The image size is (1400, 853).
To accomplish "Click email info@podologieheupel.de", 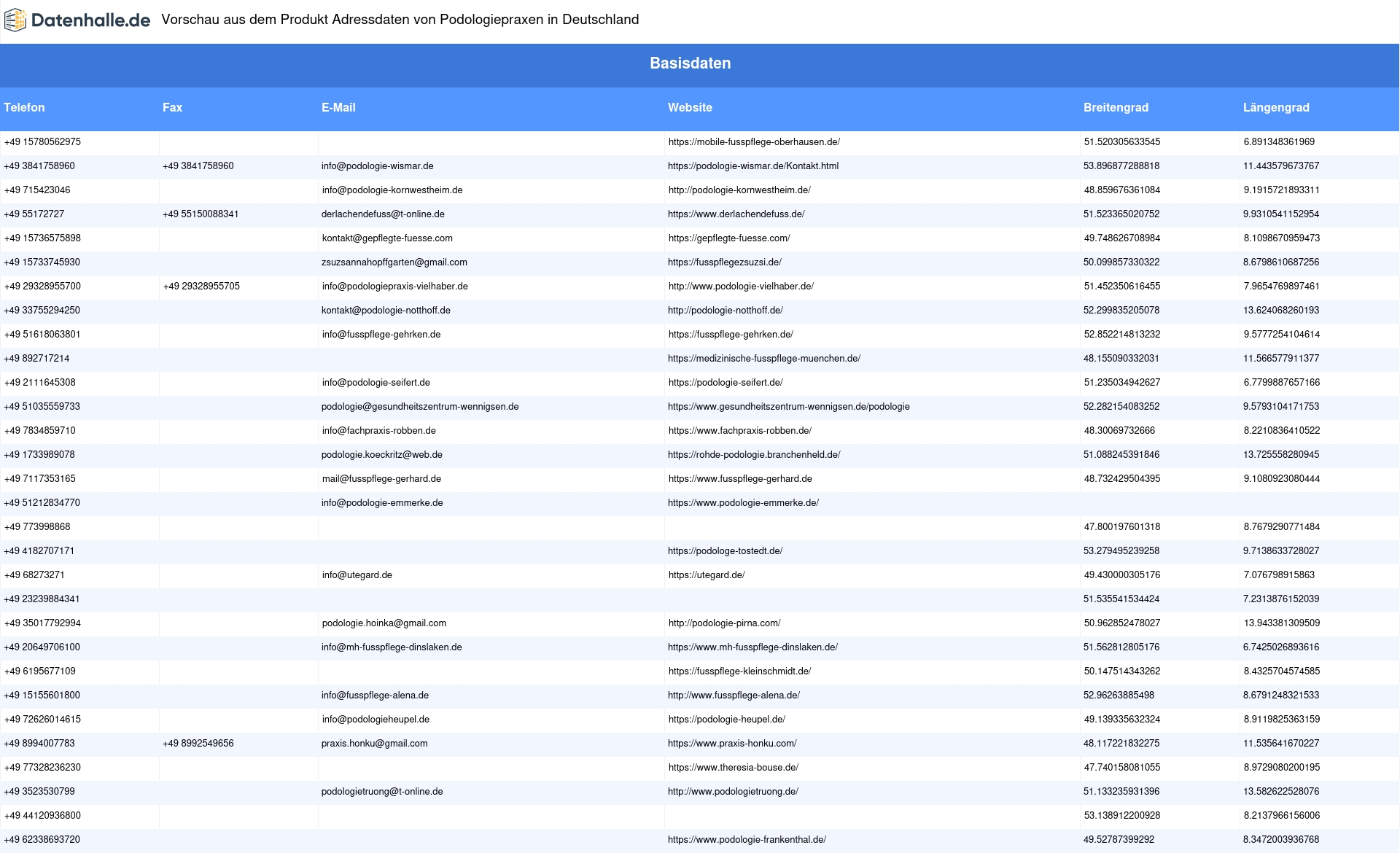I will coord(376,720).
